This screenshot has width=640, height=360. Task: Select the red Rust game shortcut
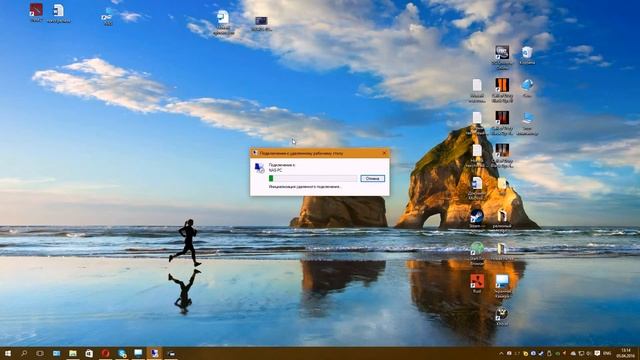477,283
